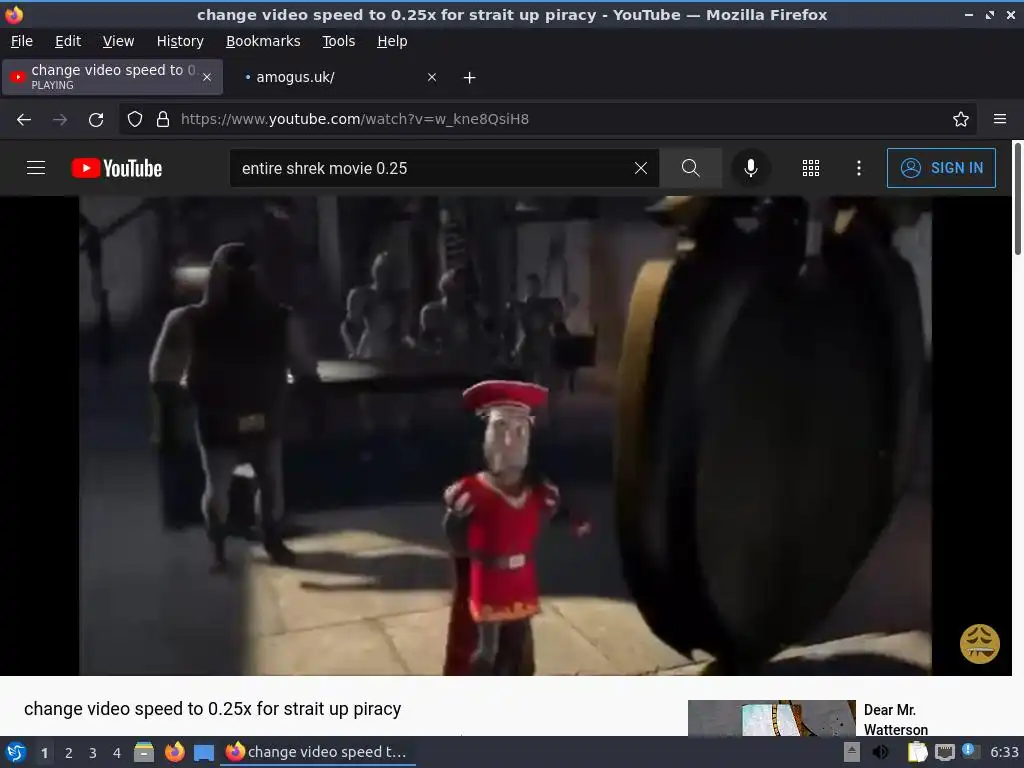Screen dimensions: 1024x768
Task: Switch to workspace 2
Action: (69, 753)
